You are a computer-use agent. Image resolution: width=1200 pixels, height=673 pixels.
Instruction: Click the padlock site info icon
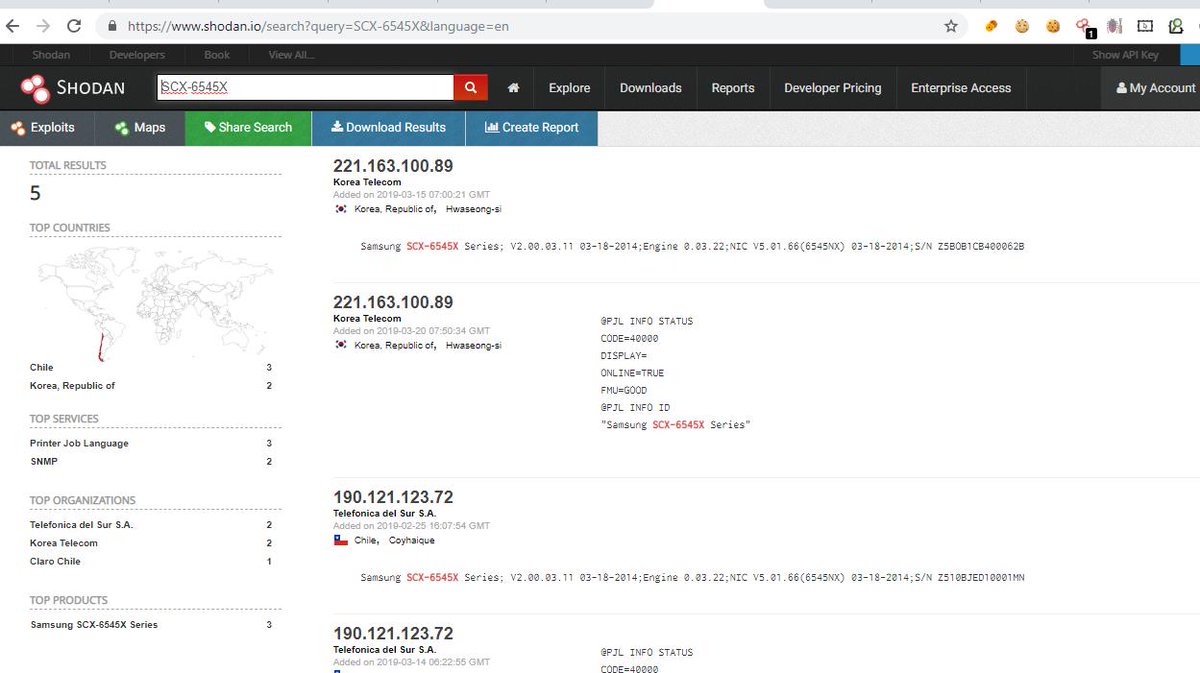click(111, 26)
